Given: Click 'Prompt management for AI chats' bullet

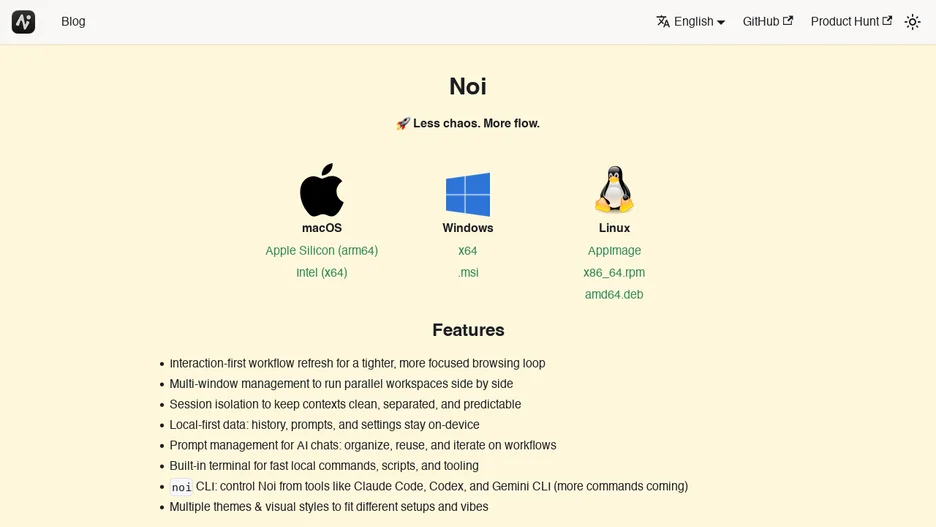Looking at the screenshot, I should click(362, 445).
